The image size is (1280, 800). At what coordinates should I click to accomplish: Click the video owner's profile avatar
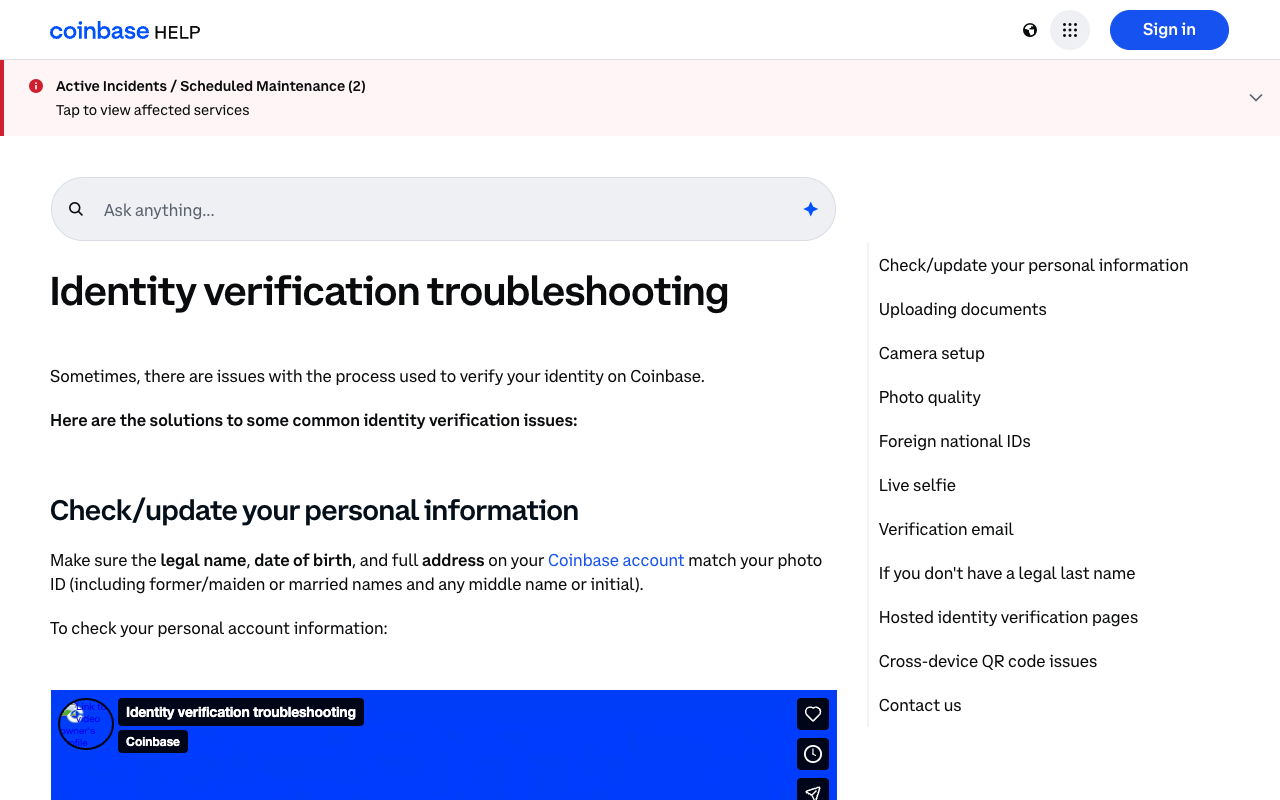point(86,724)
